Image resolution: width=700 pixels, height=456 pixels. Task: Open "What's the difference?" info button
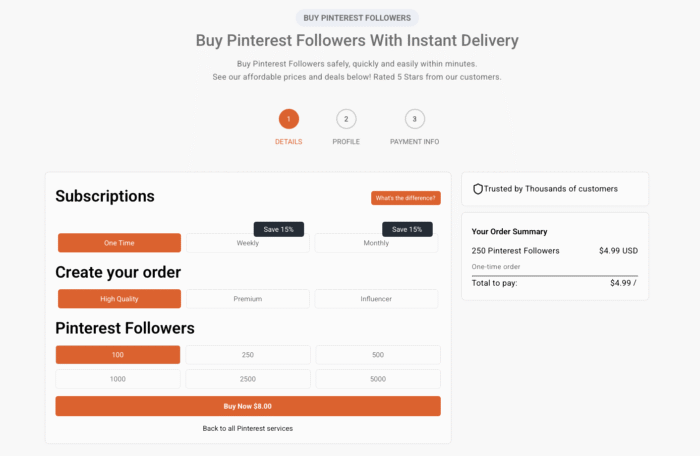coord(405,198)
